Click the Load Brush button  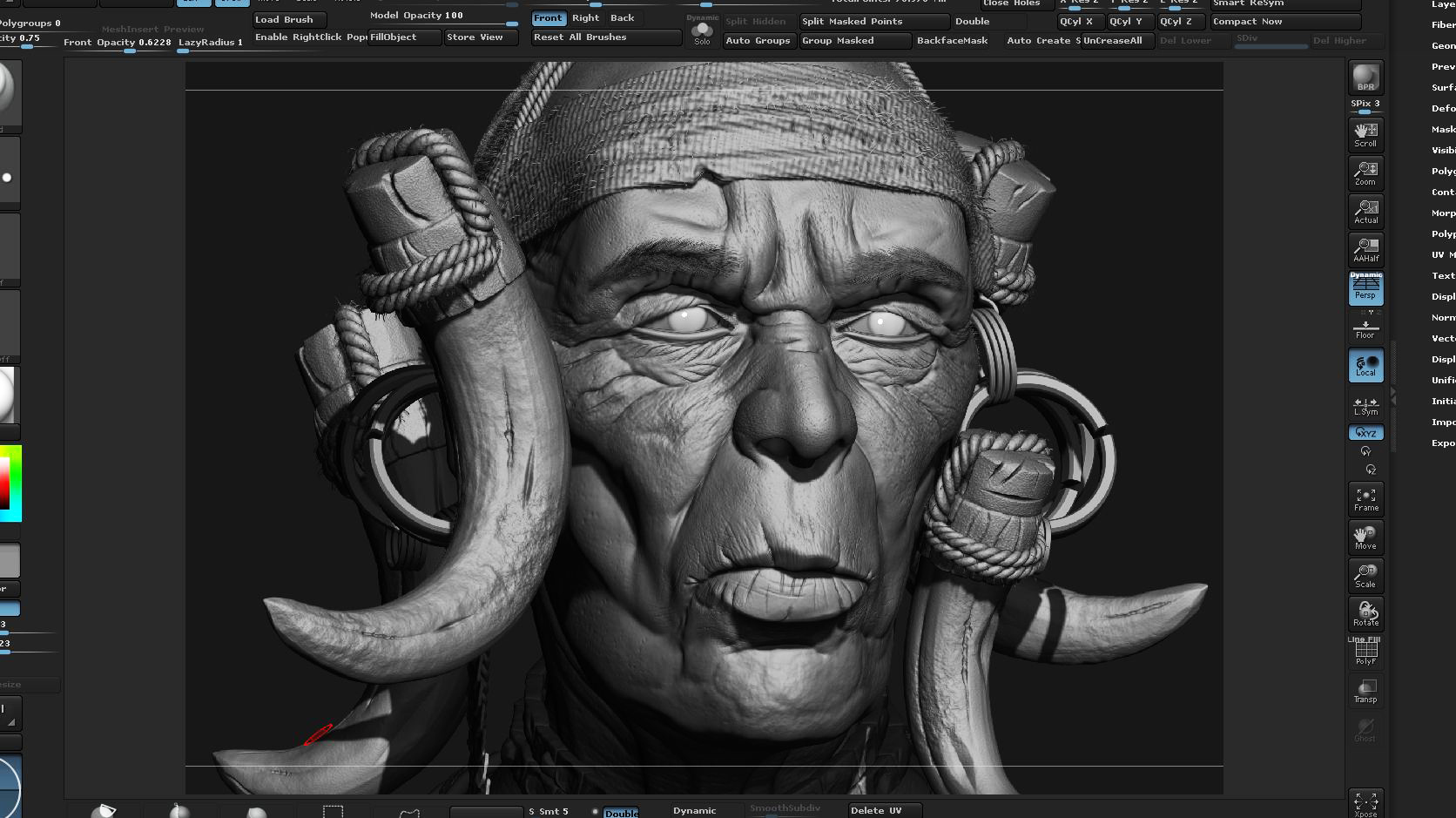(289, 19)
